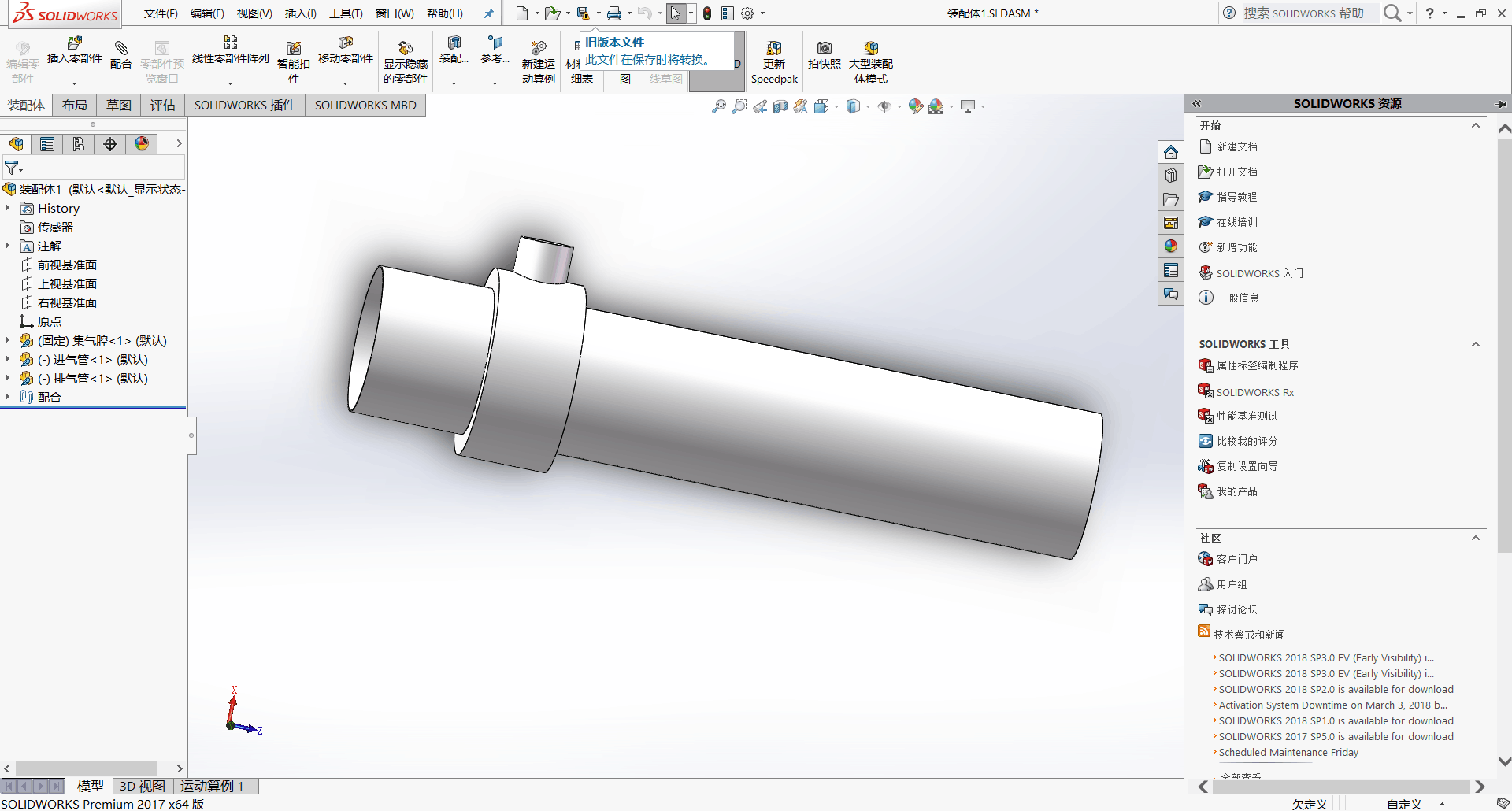Click the Previous View icon
The width and height of the screenshot is (1512, 811).
[760, 106]
